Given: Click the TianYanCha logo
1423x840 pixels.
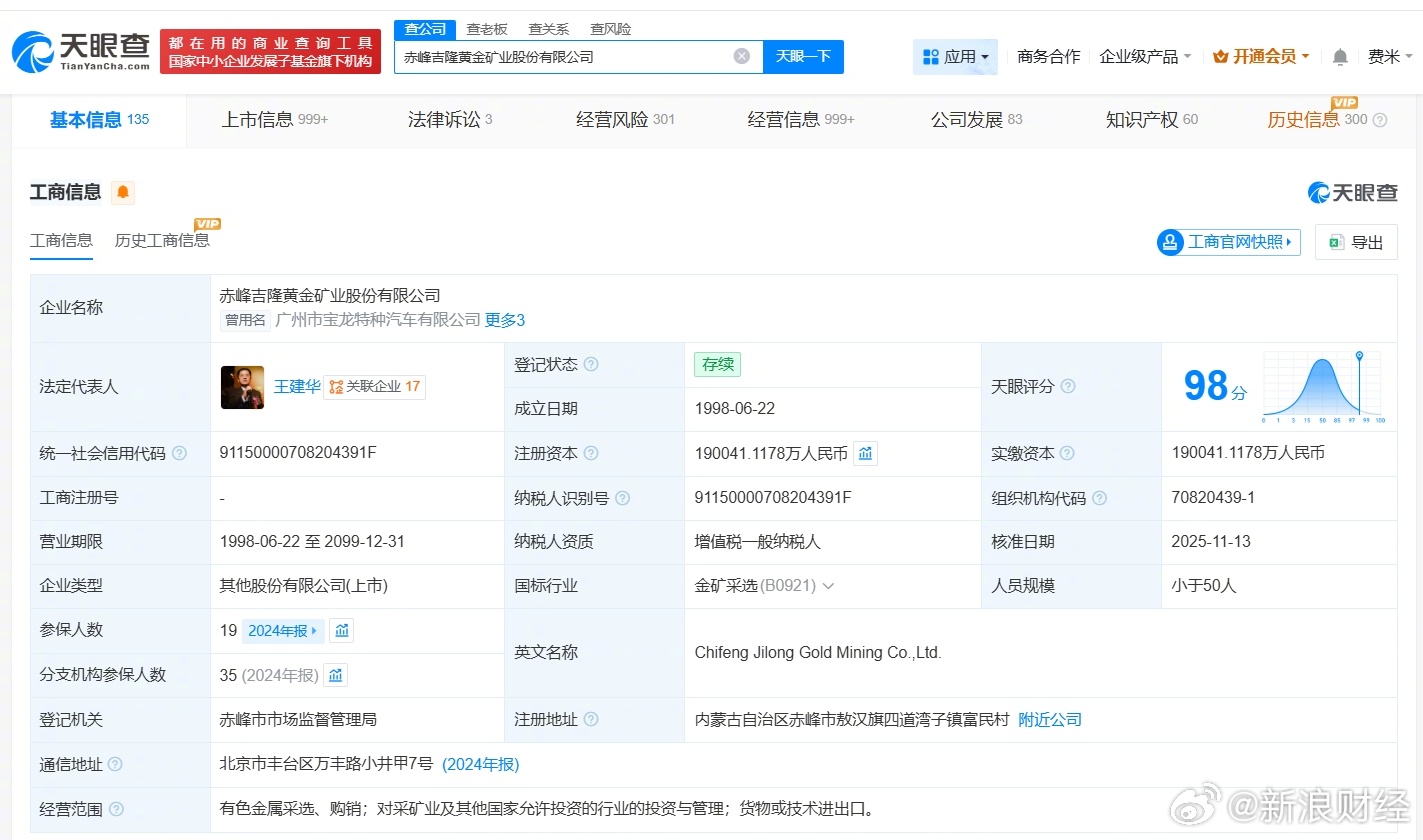Looking at the screenshot, I should point(82,50).
